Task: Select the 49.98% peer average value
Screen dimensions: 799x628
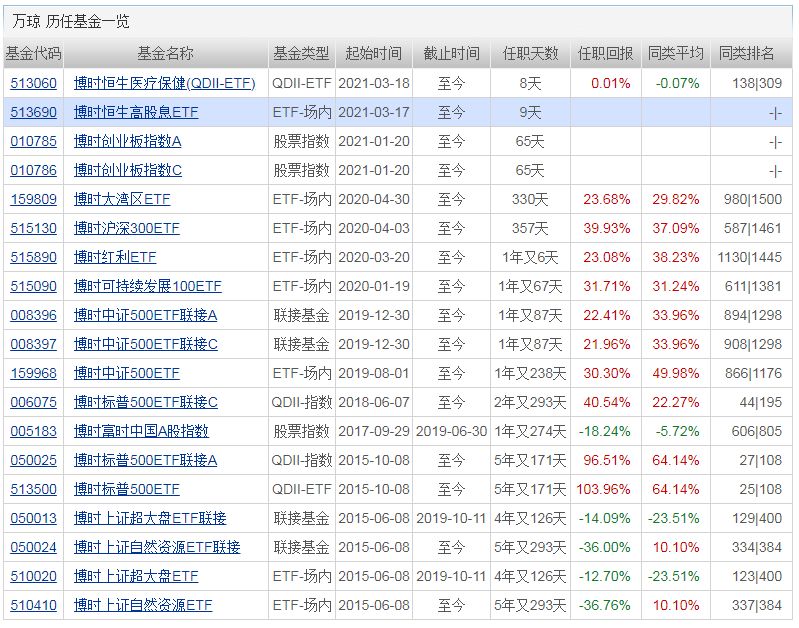Action: [x=676, y=374]
